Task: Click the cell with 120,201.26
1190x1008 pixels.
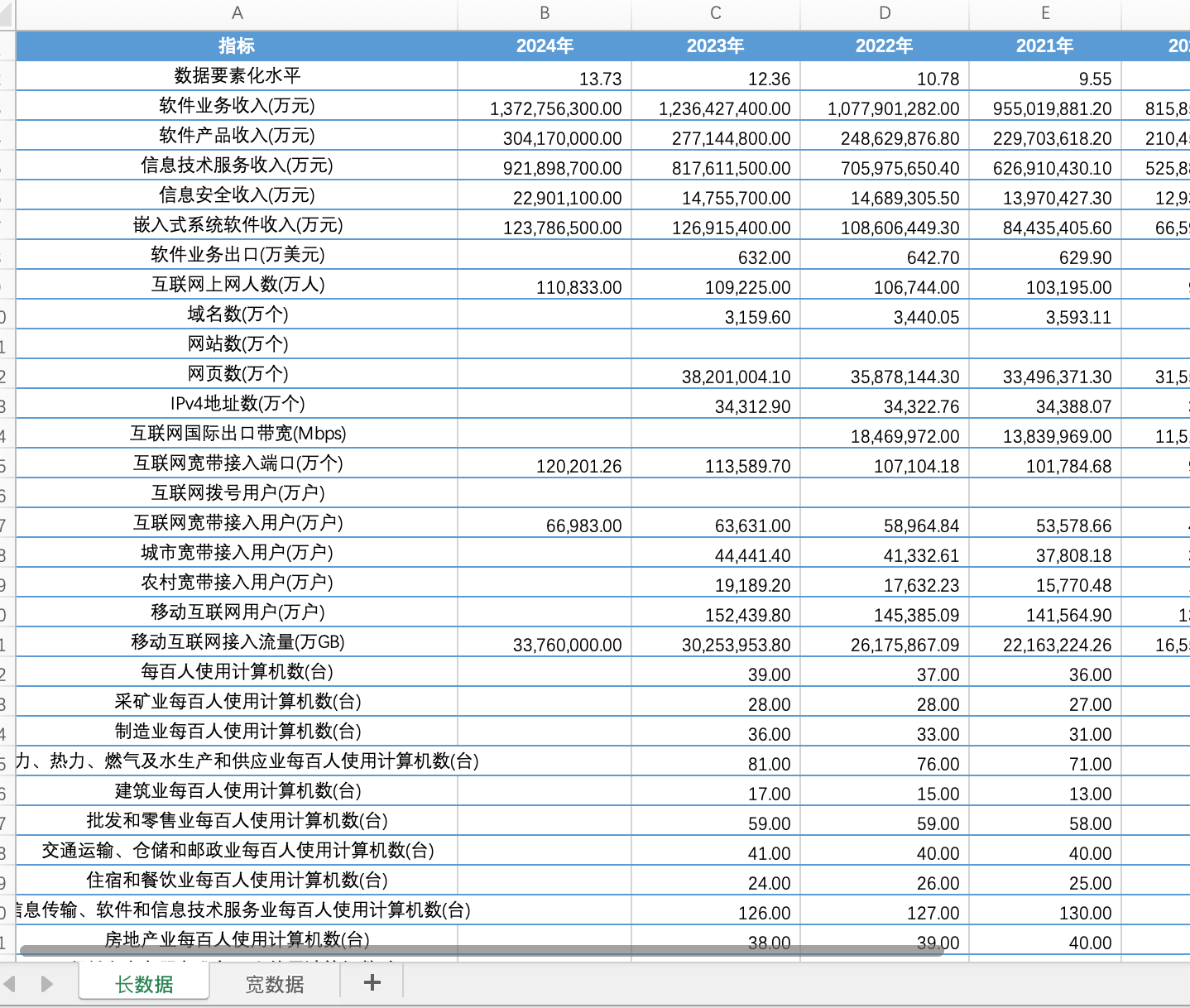Action: point(545,463)
